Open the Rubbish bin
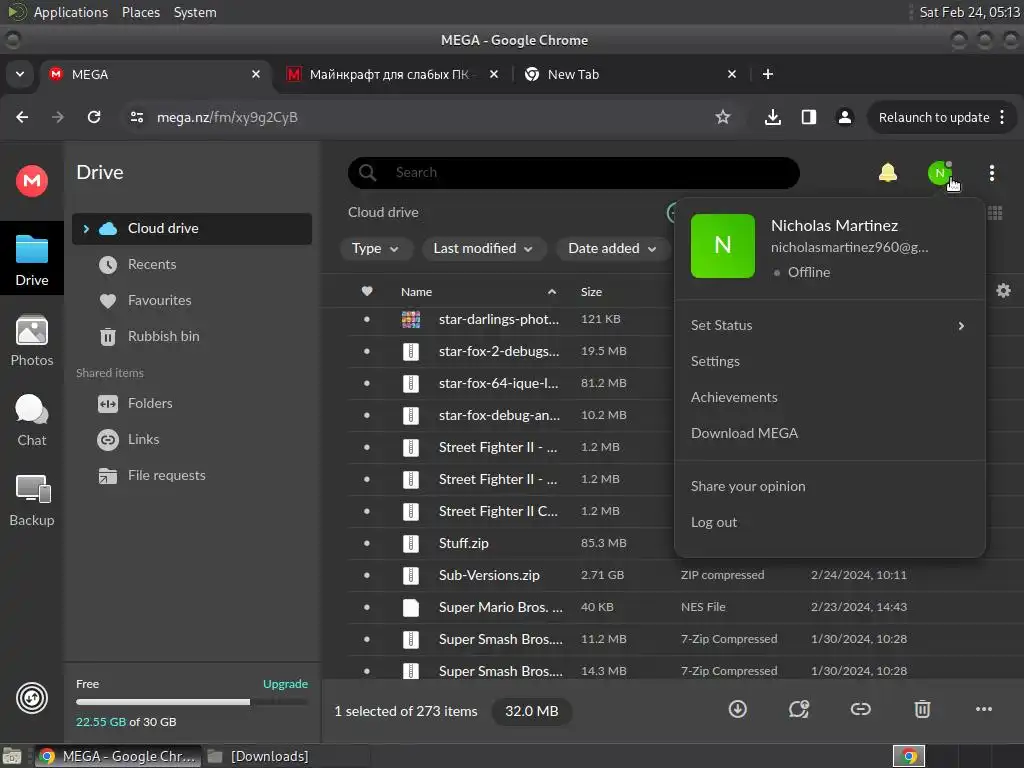Image resolution: width=1024 pixels, height=768 pixels. 163,336
